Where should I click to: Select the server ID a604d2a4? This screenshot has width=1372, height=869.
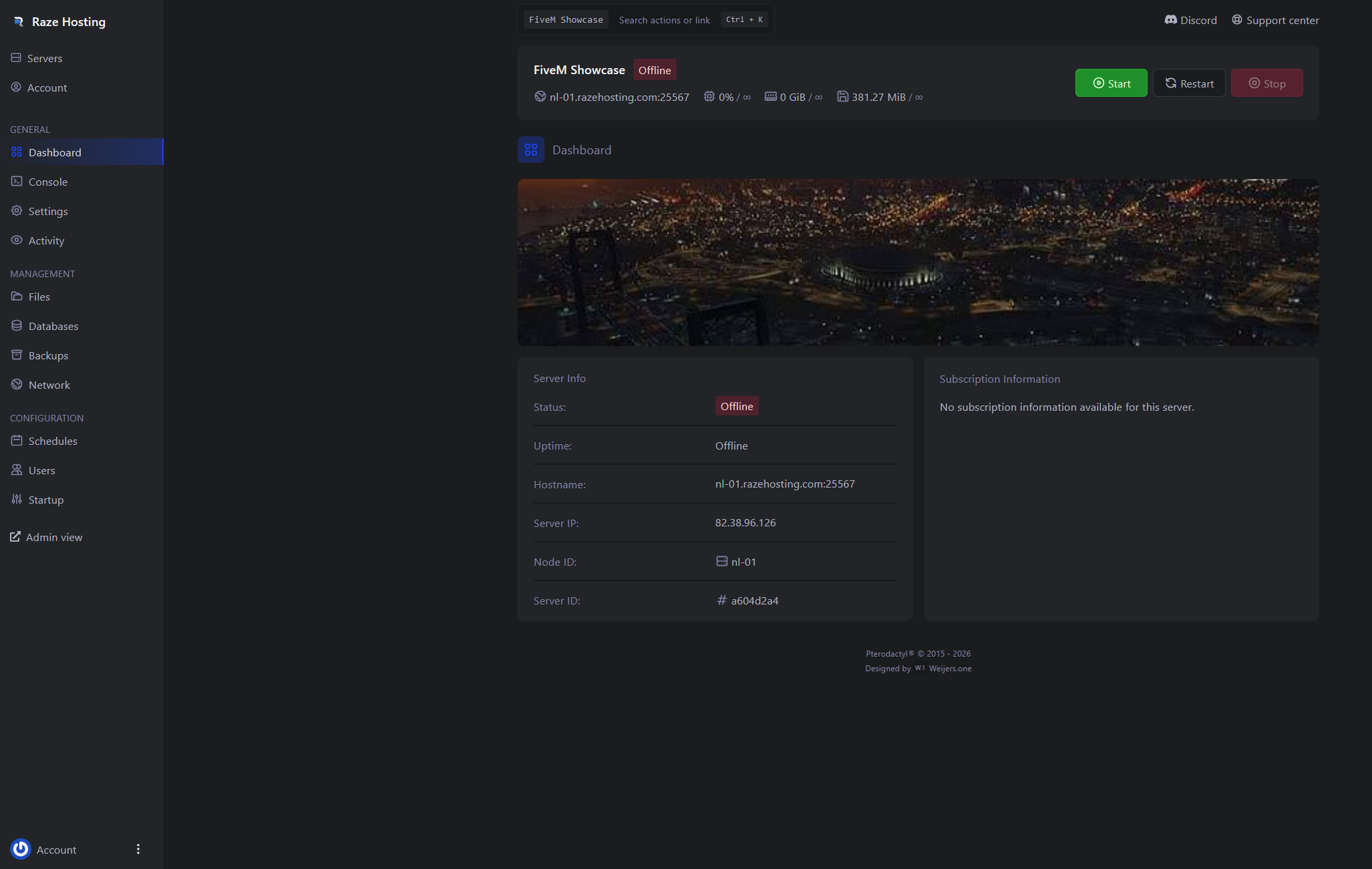pyautogui.click(x=755, y=600)
